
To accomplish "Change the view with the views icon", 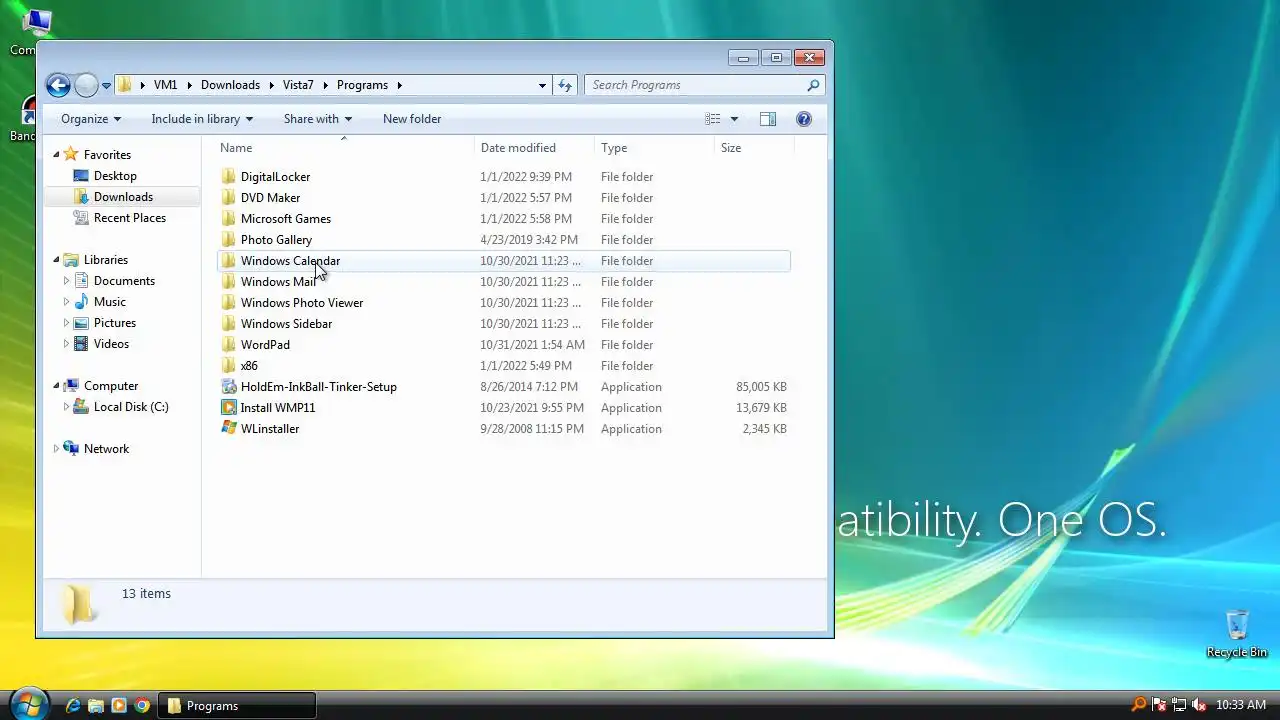I will 713,119.
